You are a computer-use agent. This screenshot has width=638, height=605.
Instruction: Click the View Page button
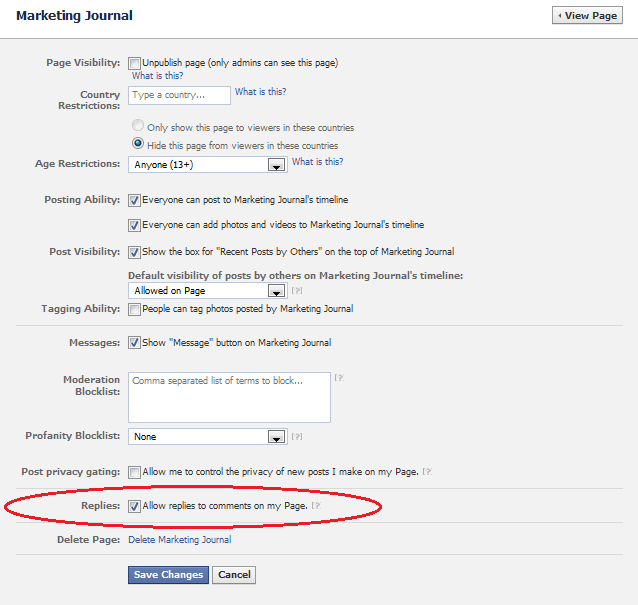(587, 15)
